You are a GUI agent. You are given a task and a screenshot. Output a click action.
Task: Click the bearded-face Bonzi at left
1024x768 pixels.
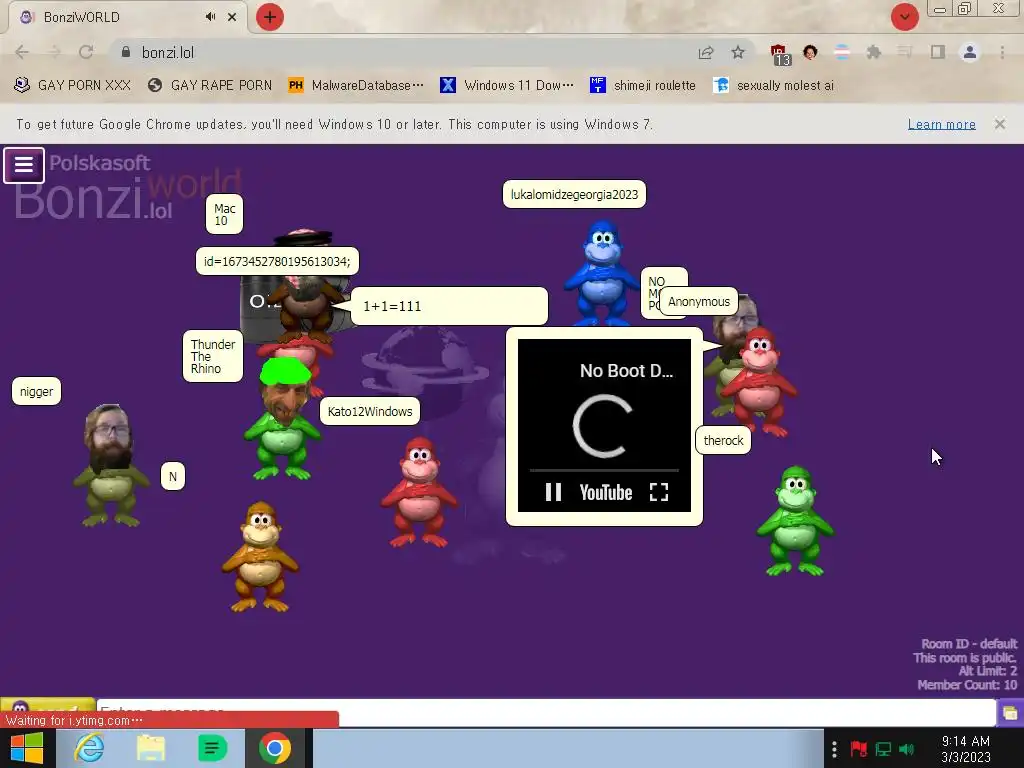tap(110, 465)
